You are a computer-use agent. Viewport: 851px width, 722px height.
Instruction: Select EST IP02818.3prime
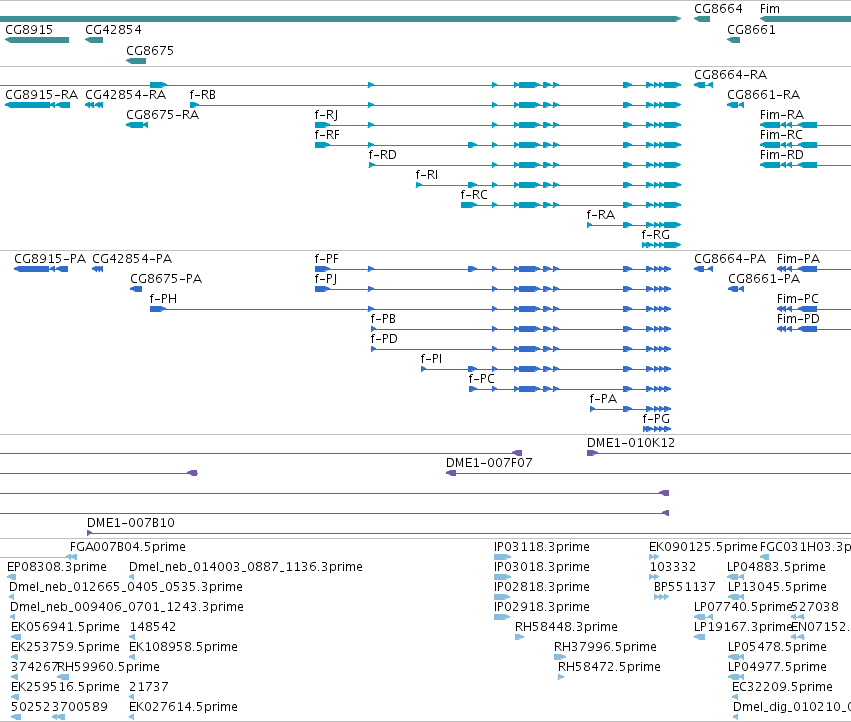(542, 587)
